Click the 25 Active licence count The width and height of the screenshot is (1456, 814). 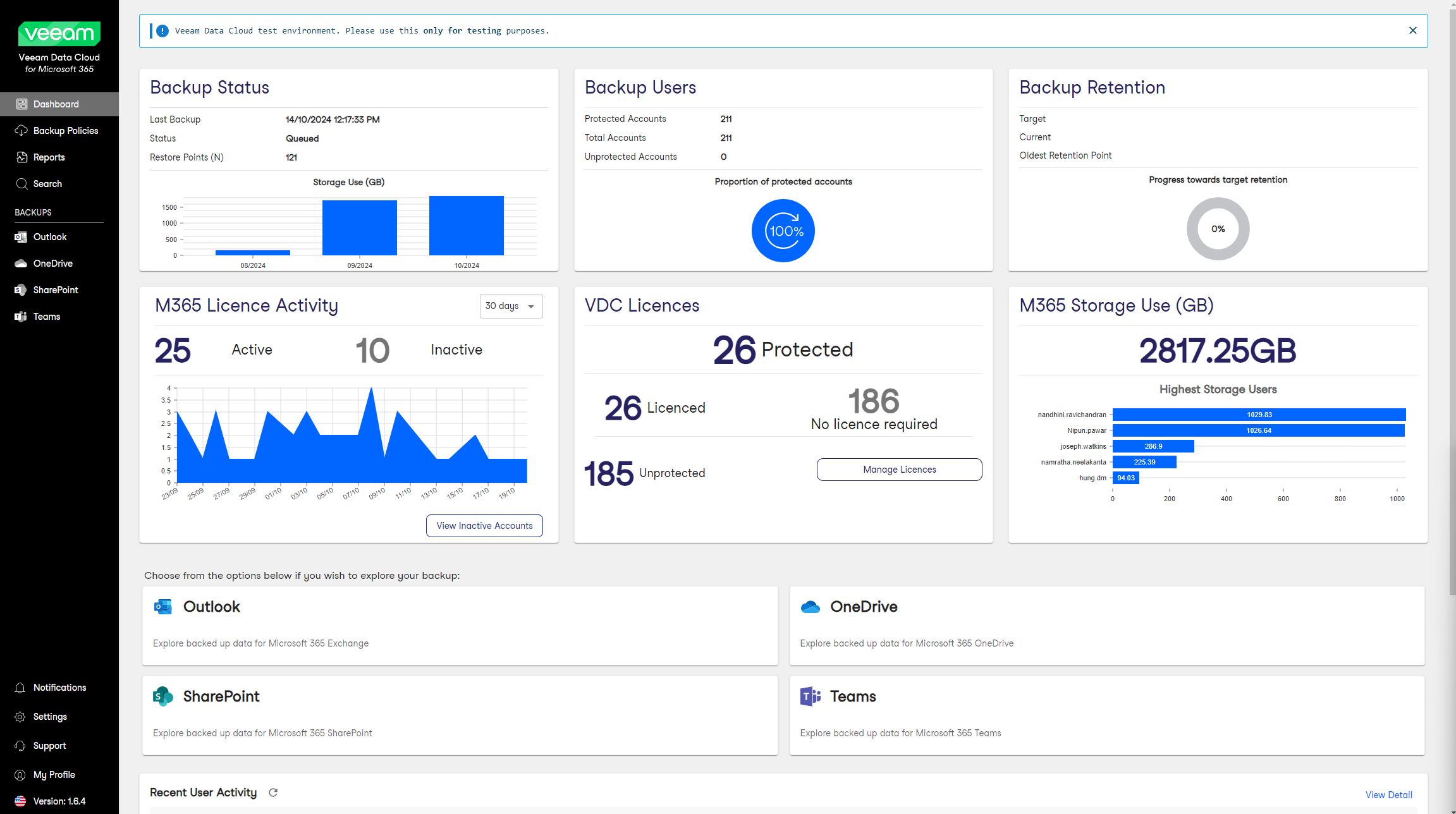(x=173, y=351)
